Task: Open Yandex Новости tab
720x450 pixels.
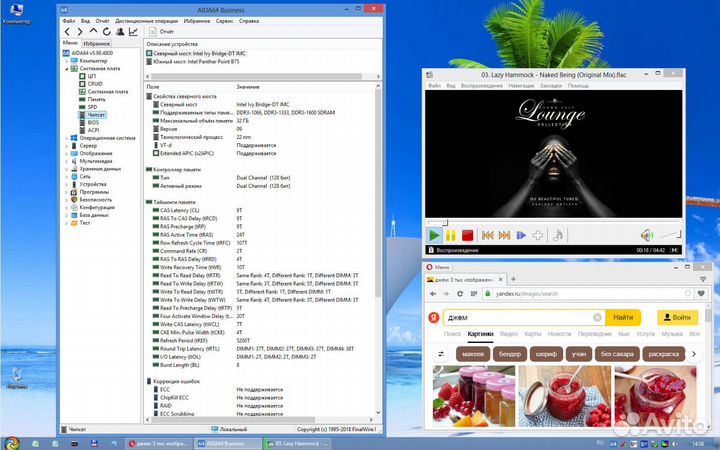Action: pos(559,334)
